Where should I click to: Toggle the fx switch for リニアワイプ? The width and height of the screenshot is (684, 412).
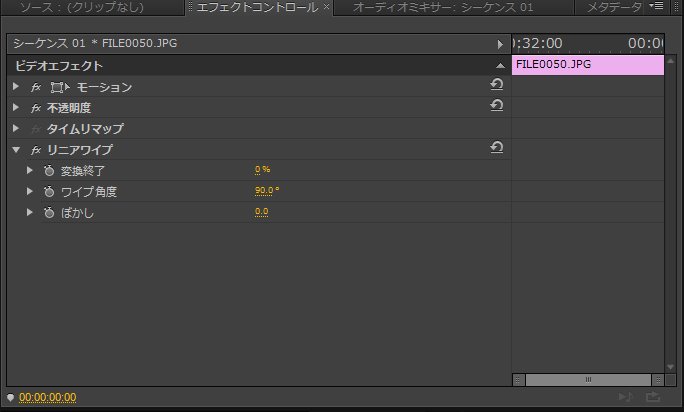click(x=36, y=150)
